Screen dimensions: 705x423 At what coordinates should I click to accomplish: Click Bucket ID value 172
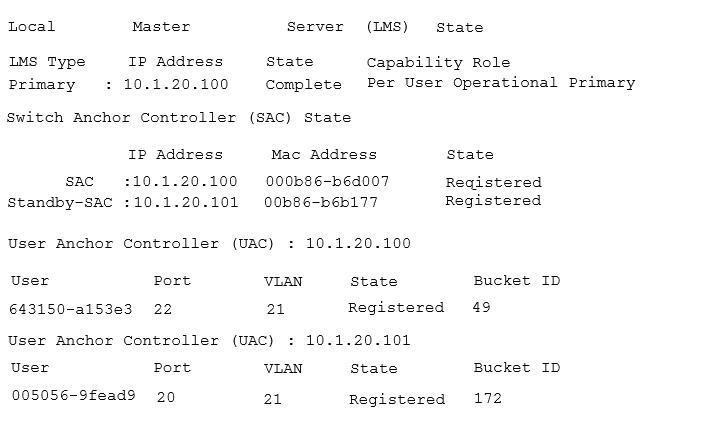click(488, 398)
